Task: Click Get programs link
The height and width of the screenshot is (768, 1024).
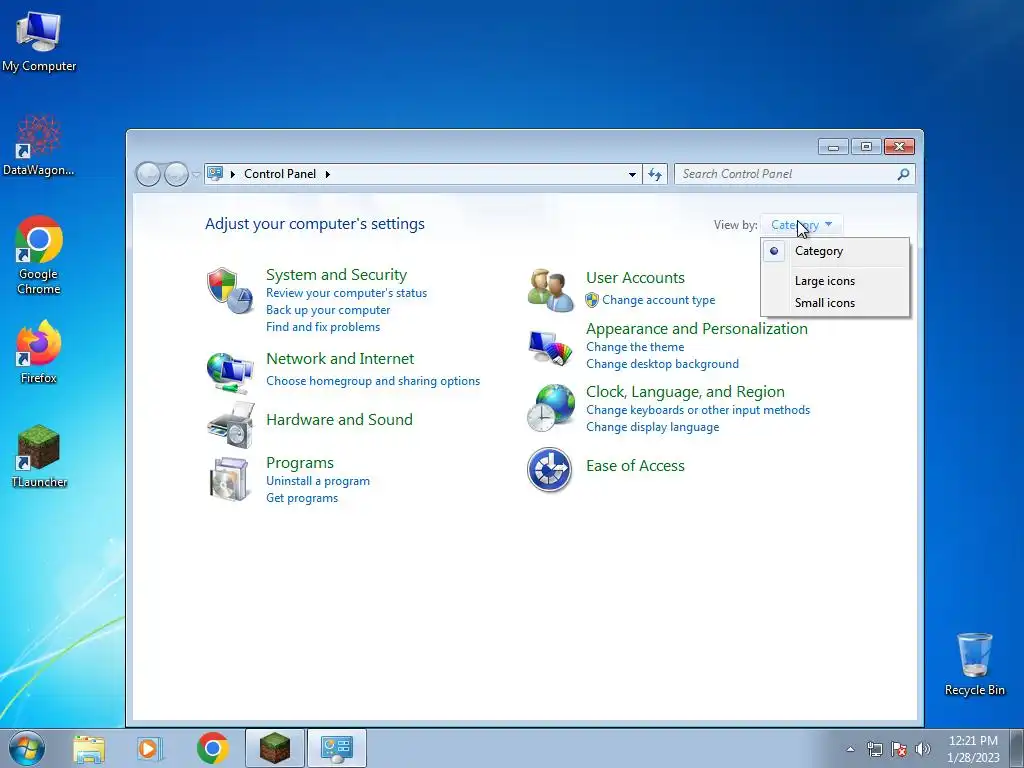Action: [x=302, y=498]
